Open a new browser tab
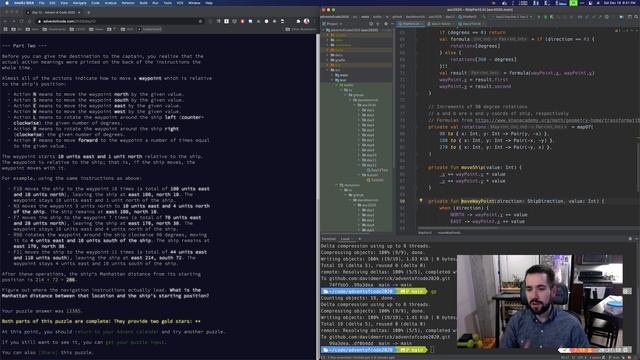Screen dimensions: 640x360 (89, 12)
